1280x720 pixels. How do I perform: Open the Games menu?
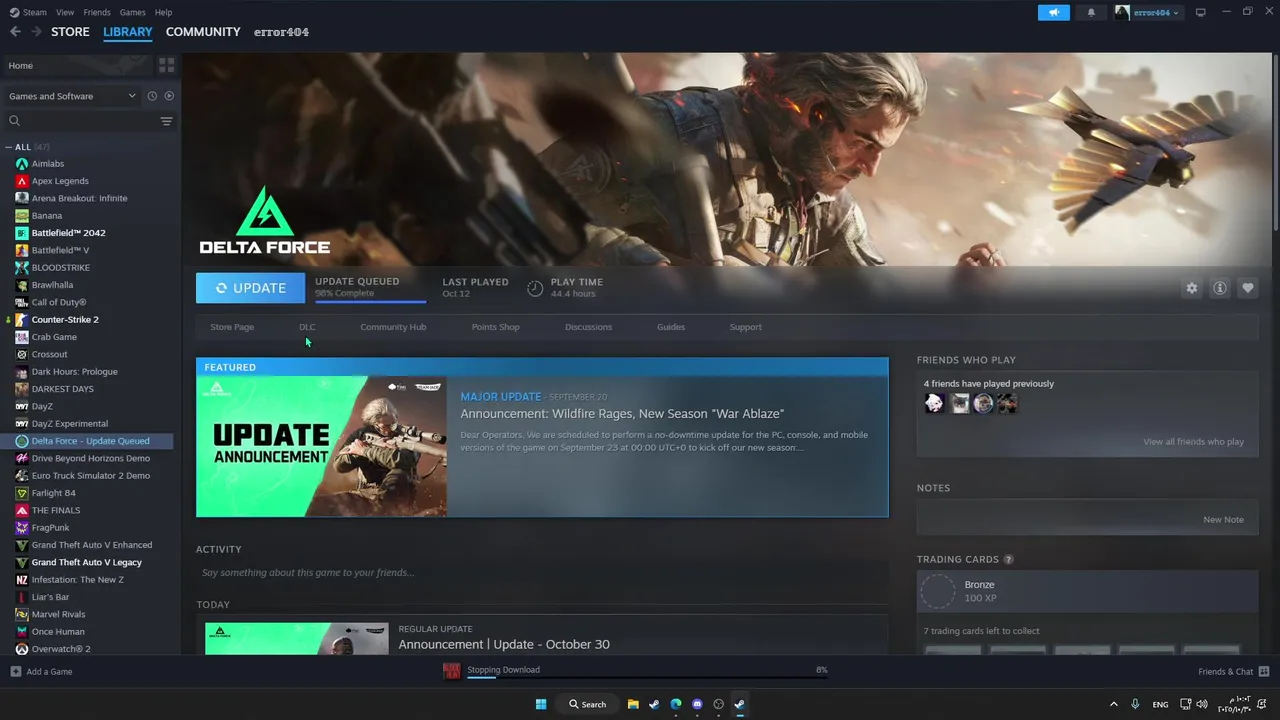pos(132,12)
